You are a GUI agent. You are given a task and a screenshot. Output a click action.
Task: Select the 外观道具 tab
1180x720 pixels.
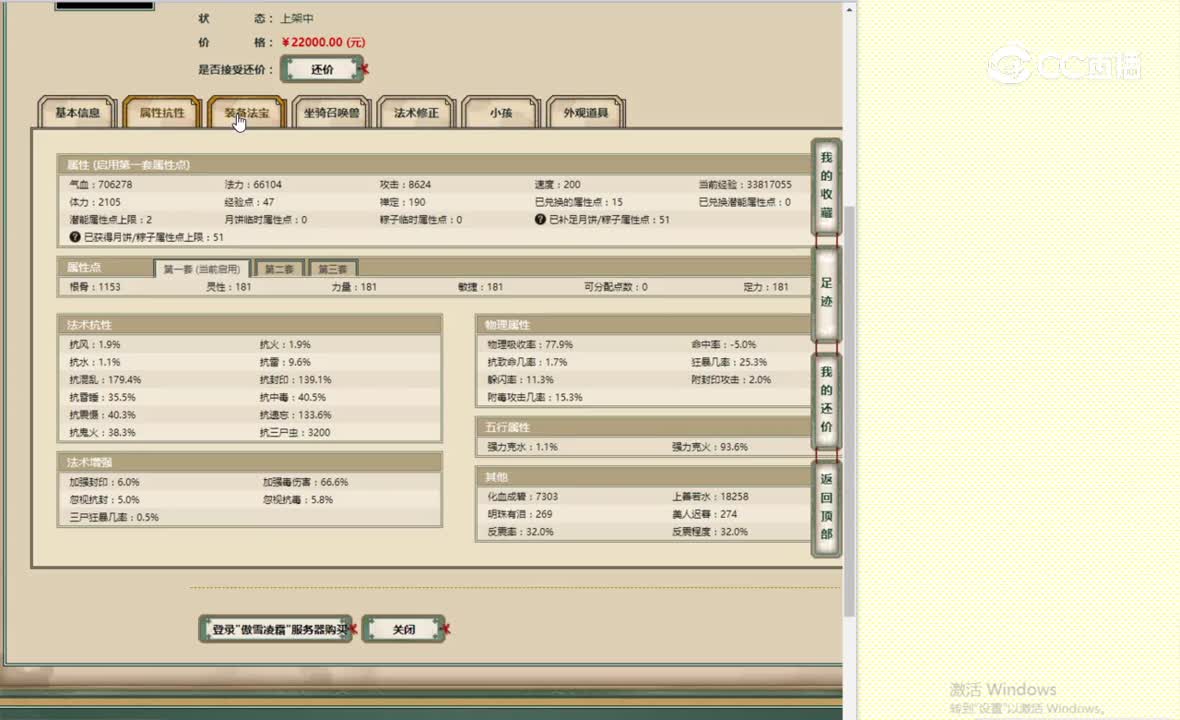coord(585,112)
